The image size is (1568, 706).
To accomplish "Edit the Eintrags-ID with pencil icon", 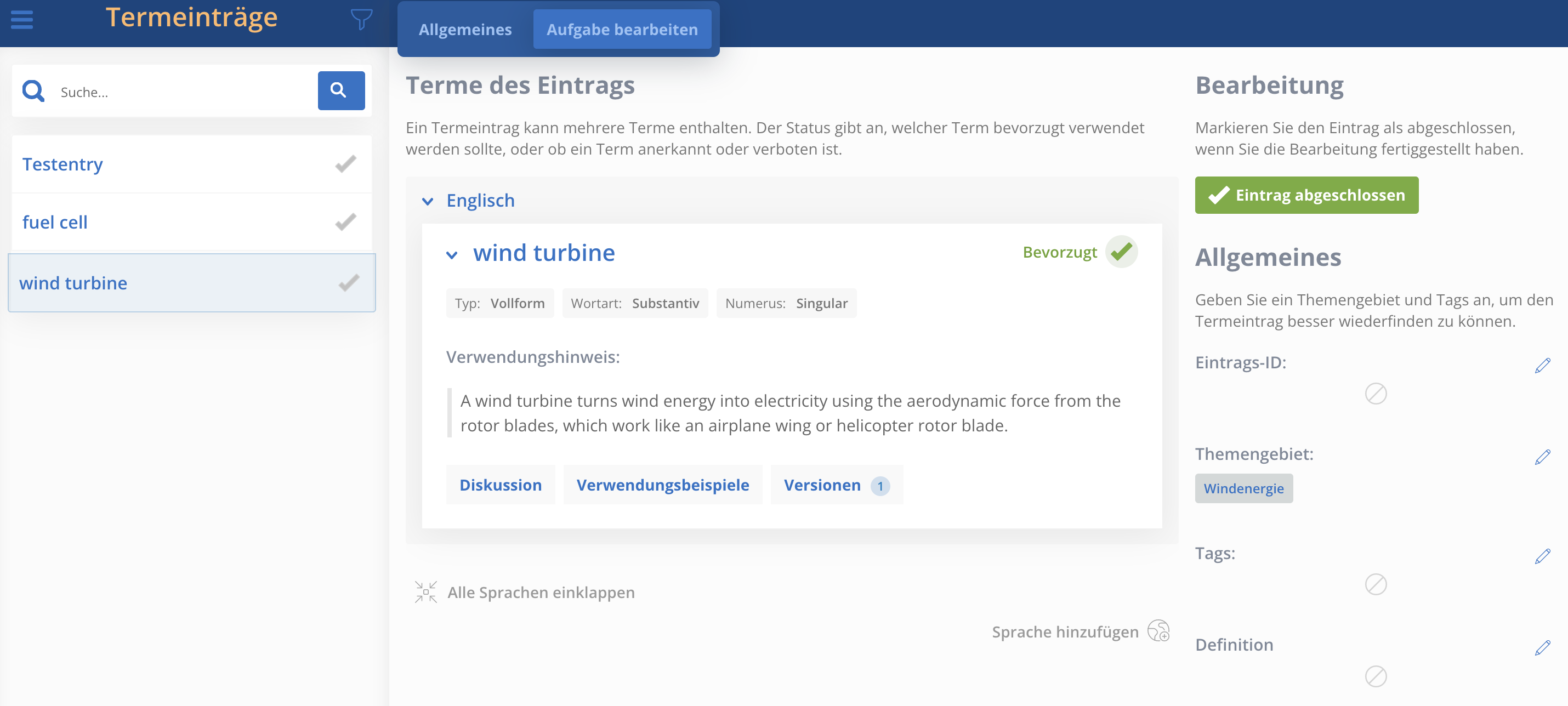I will [x=1542, y=366].
